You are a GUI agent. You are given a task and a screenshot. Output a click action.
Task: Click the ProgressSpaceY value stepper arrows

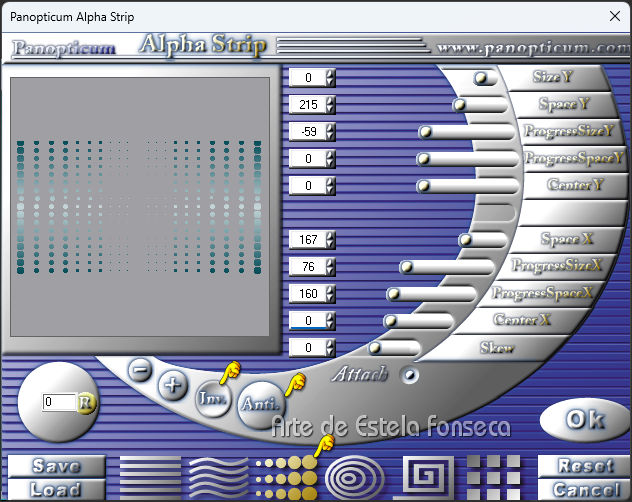point(330,158)
